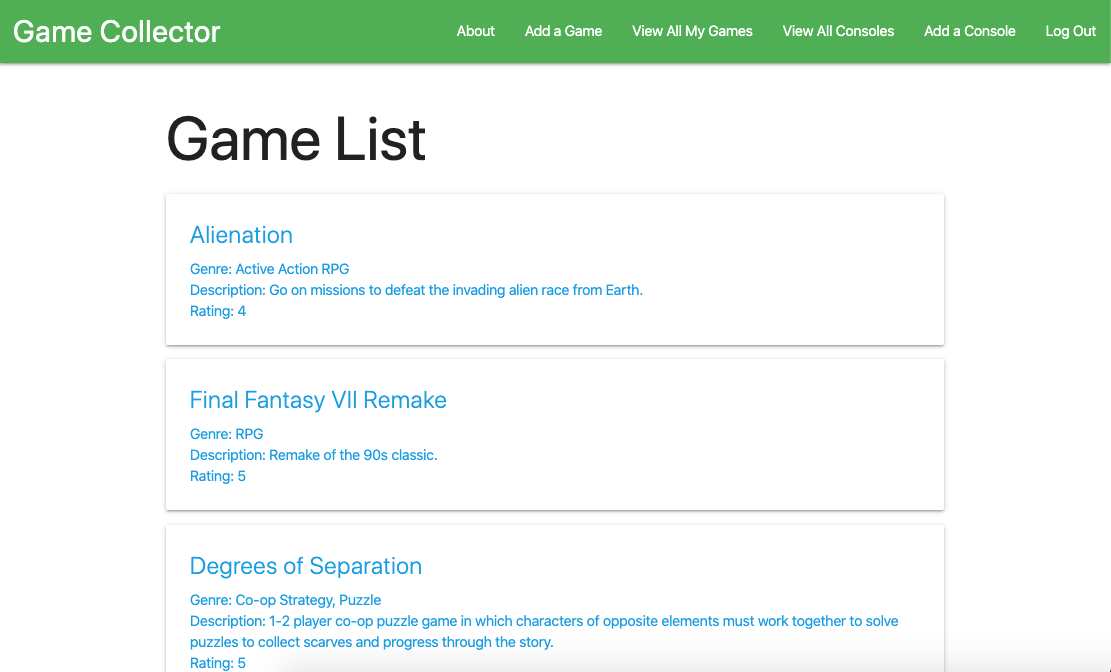
Task: Click Degrees of Separation co-op puzzle description
Action: point(544,632)
